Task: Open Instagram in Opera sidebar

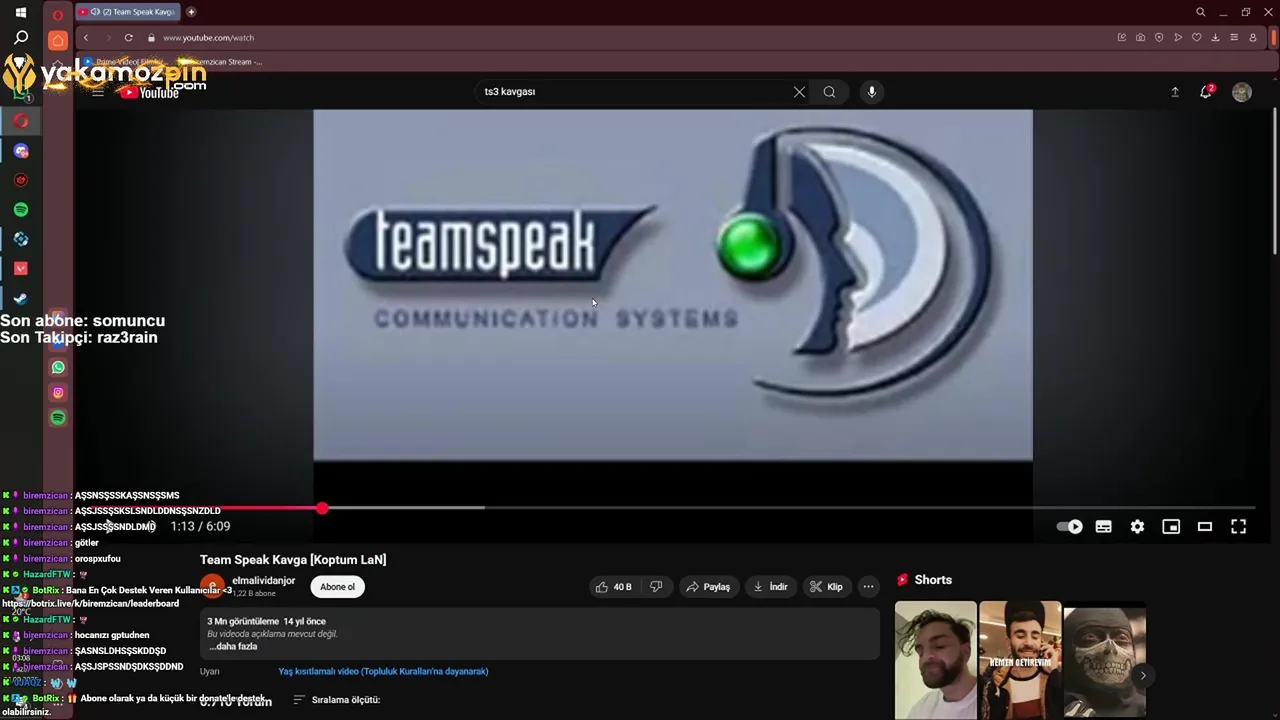Action: 58,393
